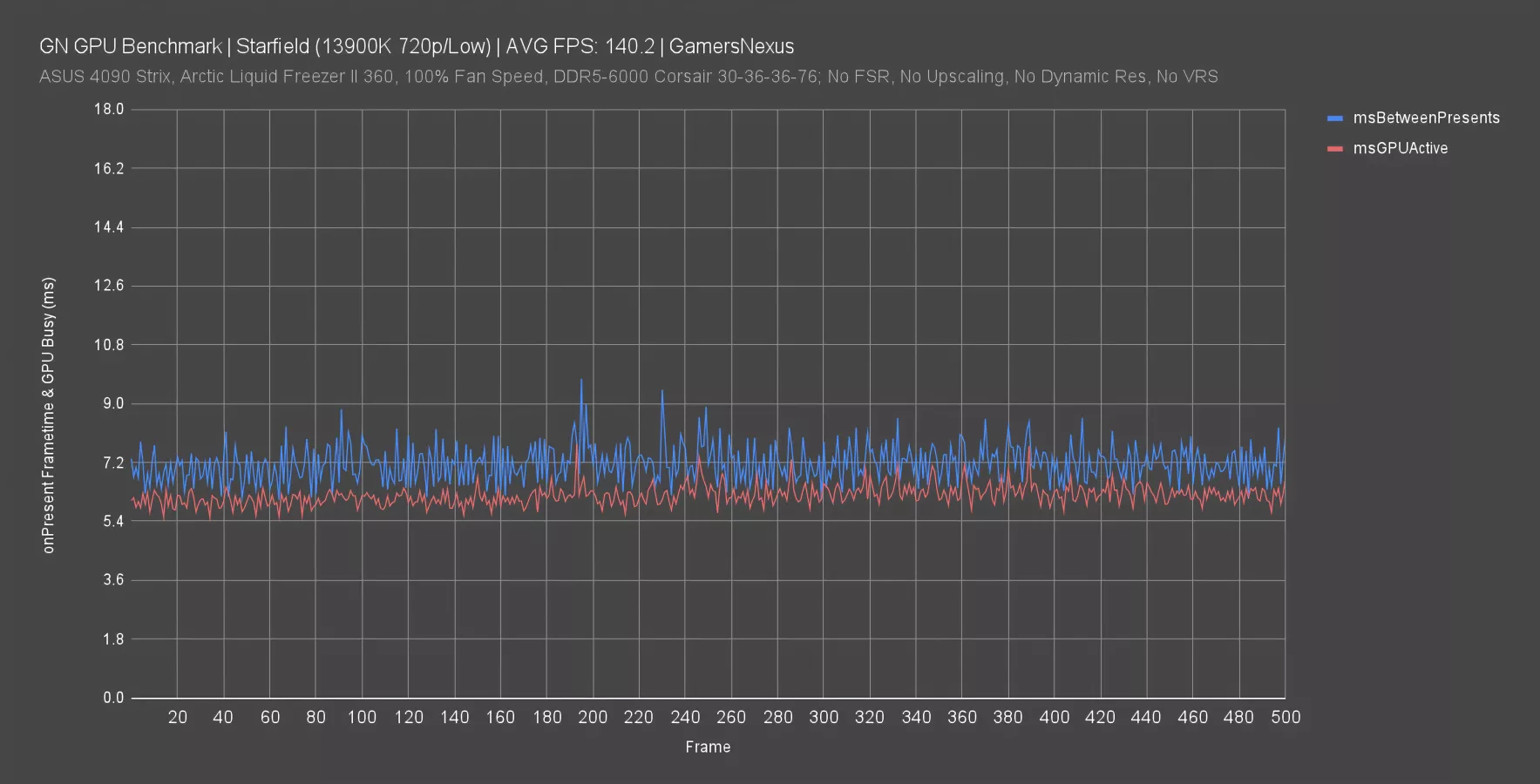This screenshot has width=1540, height=784.
Task: Click the 10.8 tick label on y-axis
Action: click(x=109, y=345)
